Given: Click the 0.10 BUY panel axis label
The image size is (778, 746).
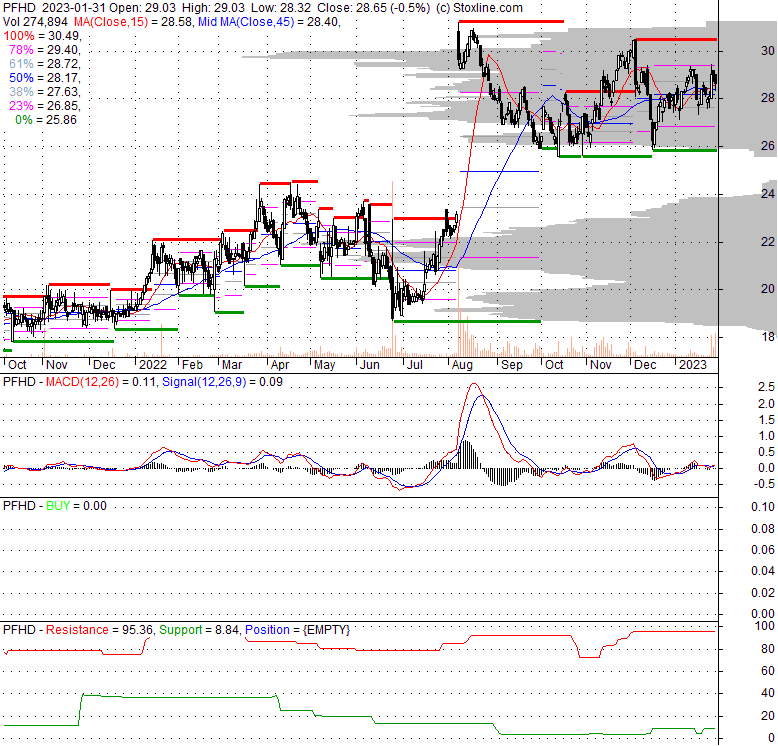Looking at the screenshot, I should 763,507.
